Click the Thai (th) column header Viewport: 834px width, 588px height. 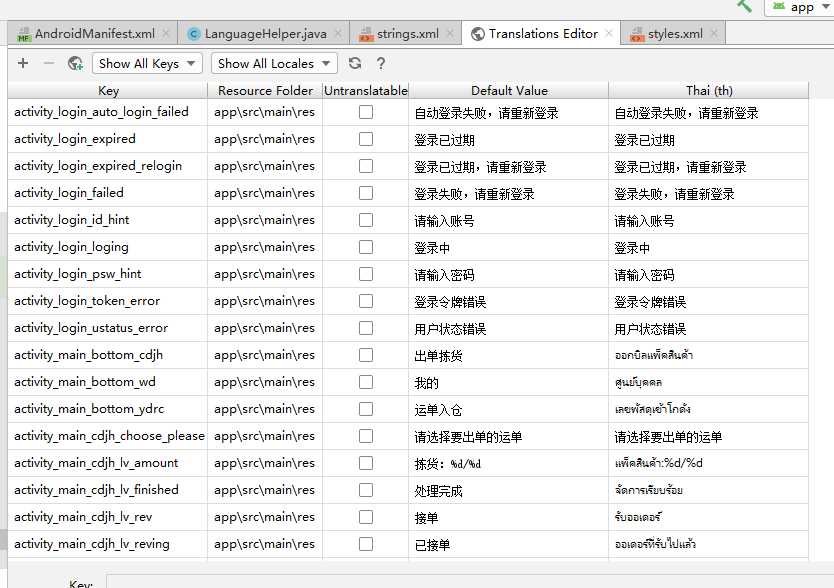(x=708, y=90)
